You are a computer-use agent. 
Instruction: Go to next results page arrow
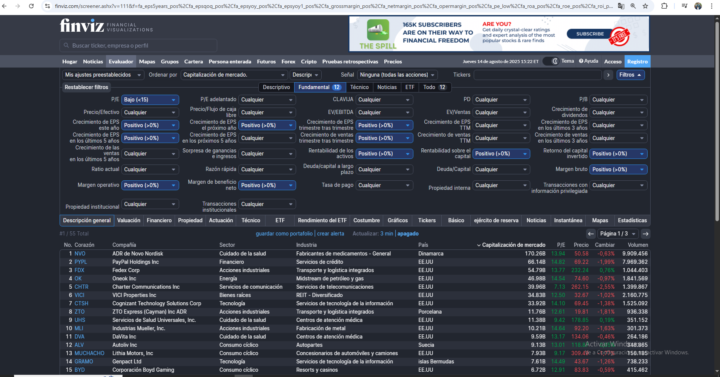pyautogui.click(x=645, y=234)
